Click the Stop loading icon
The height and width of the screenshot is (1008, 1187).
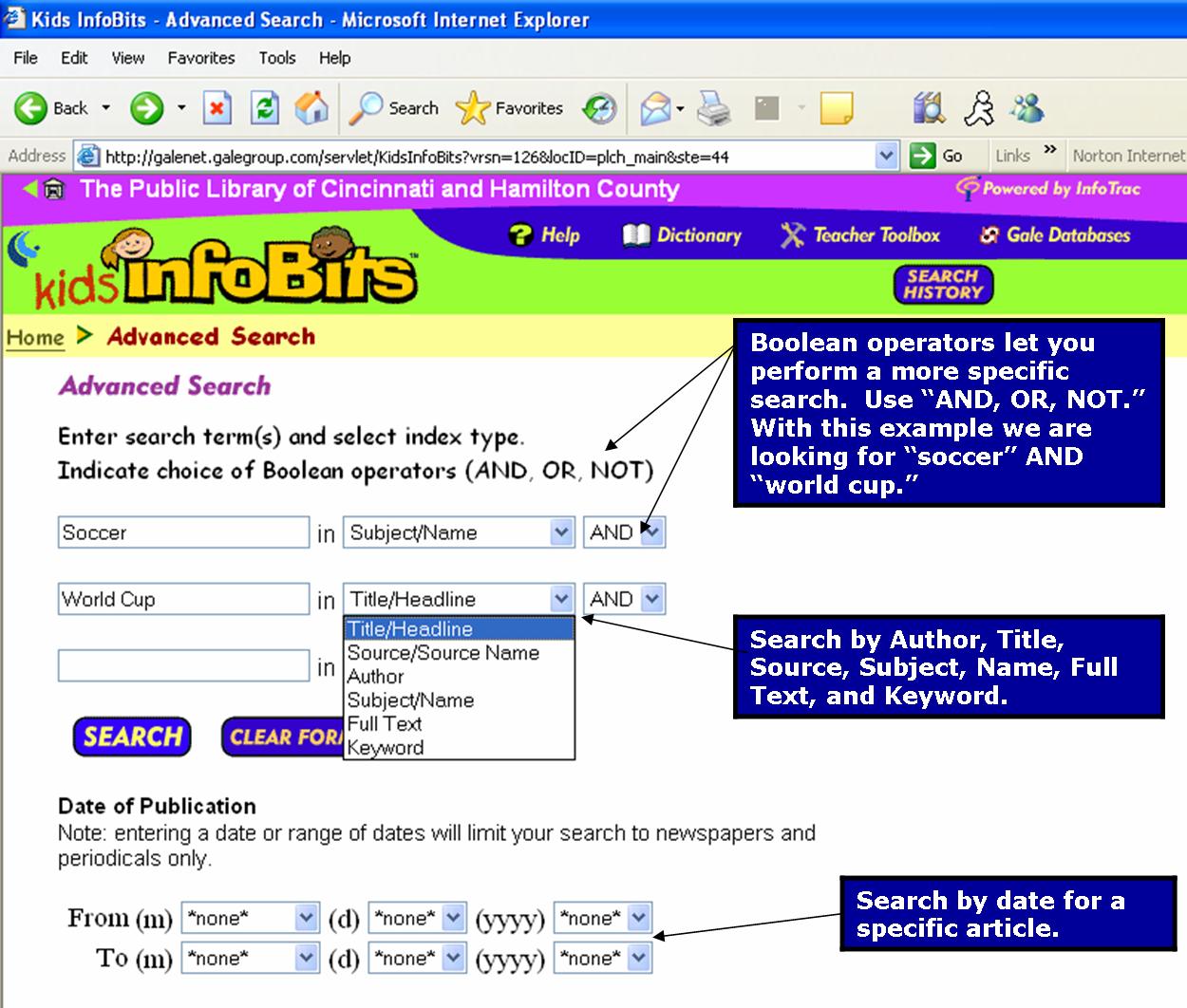217,108
